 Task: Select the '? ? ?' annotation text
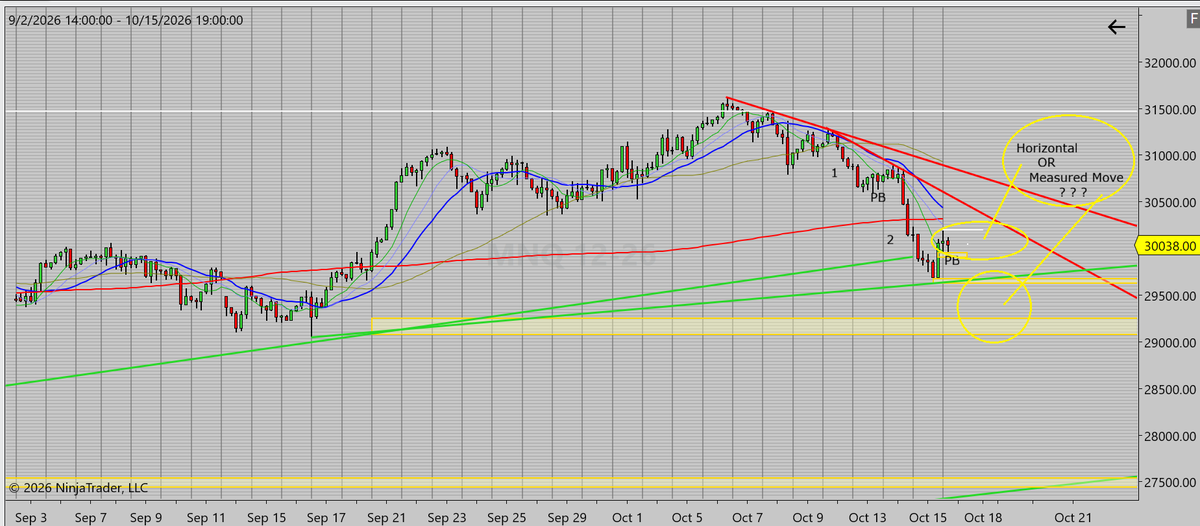1073,192
